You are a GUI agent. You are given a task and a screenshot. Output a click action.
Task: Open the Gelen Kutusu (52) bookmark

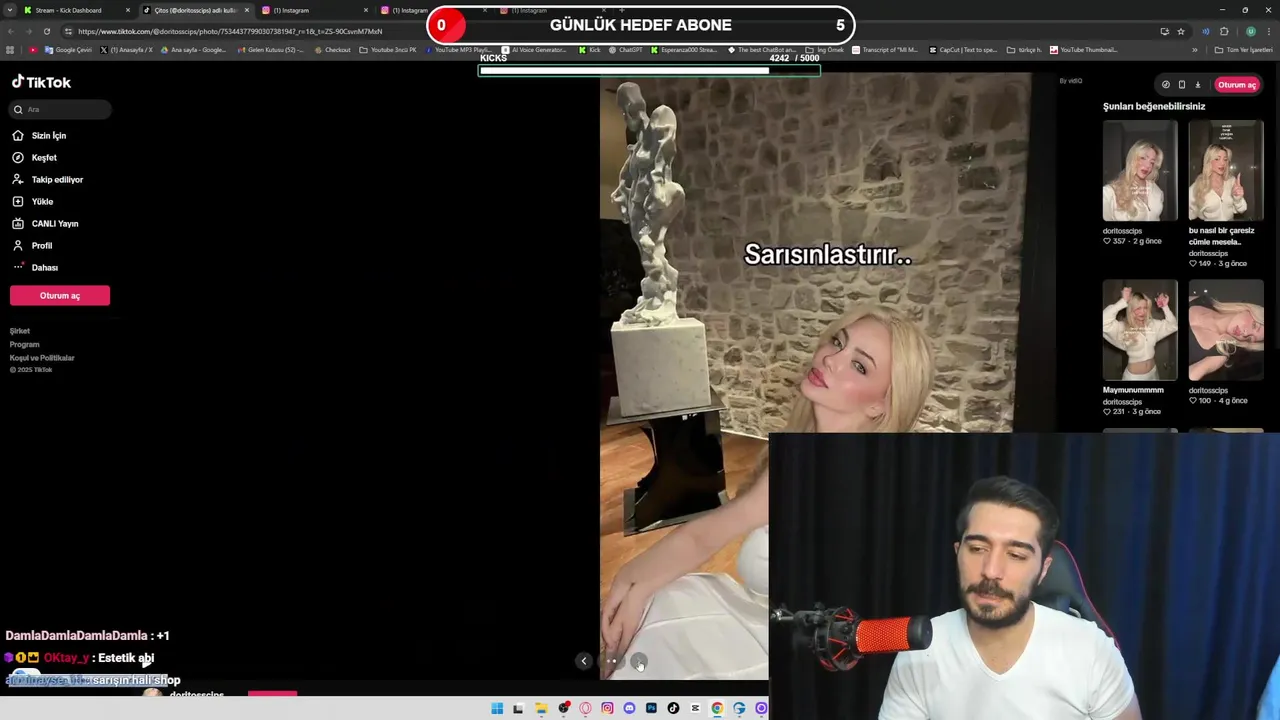pos(270,50)
